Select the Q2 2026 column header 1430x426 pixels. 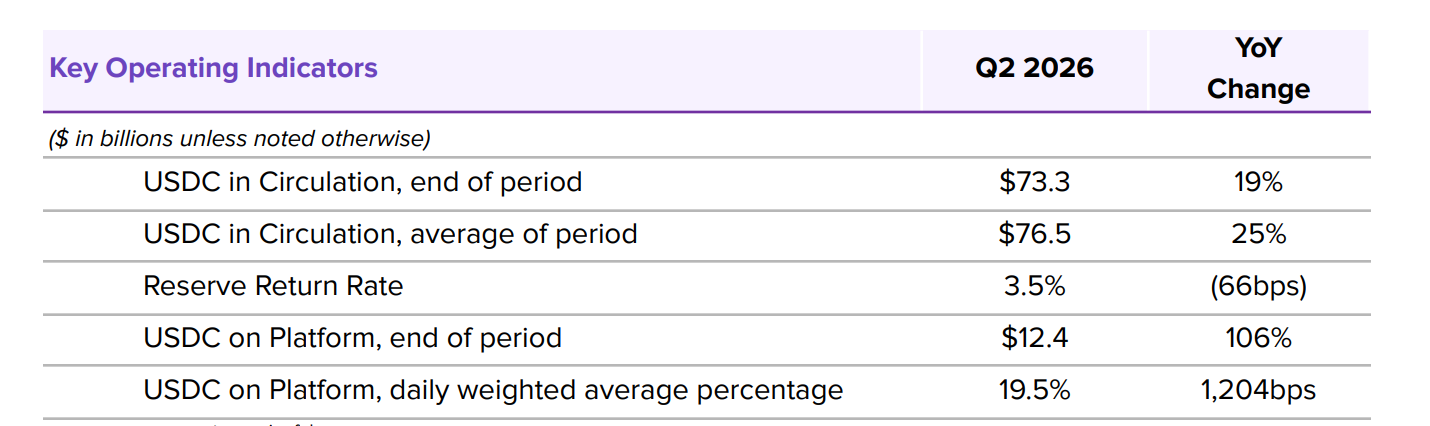(x=1034, y=68)
